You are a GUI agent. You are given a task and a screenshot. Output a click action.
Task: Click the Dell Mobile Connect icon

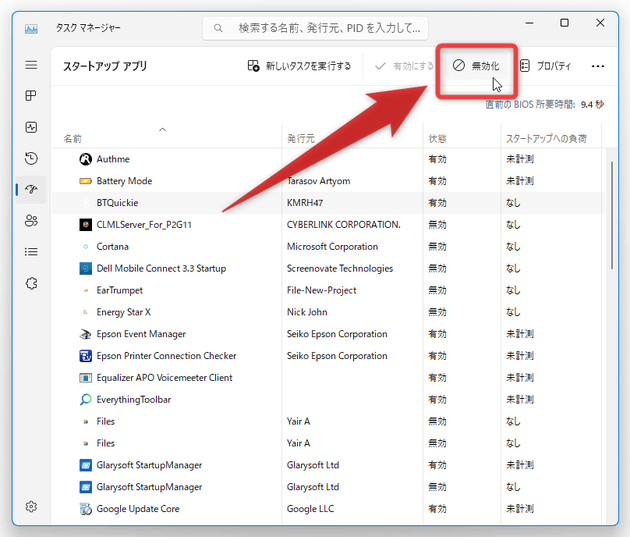click(85, 268)
